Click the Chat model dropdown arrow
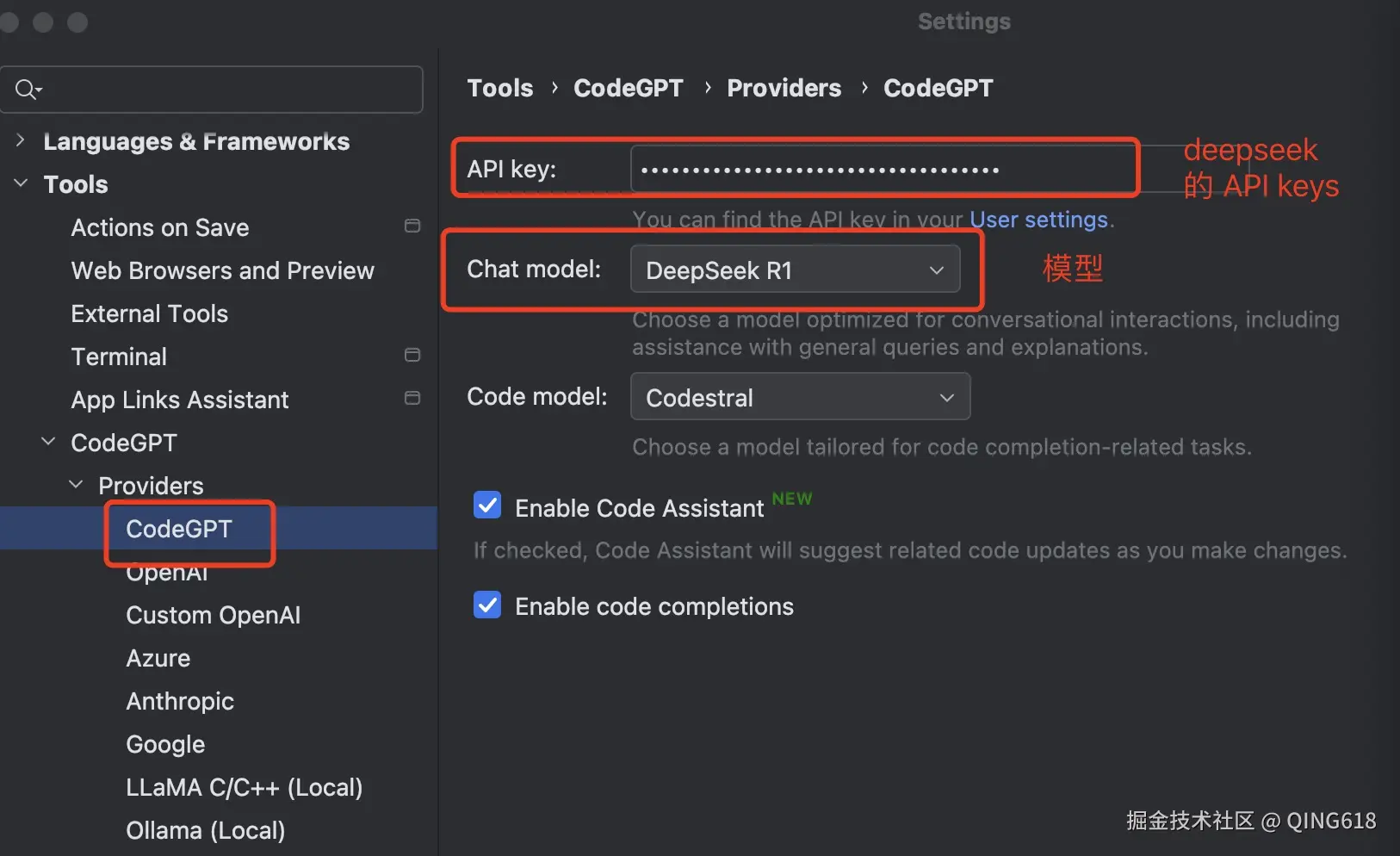This screenshot has width=1400, height=856. point(936,270)
